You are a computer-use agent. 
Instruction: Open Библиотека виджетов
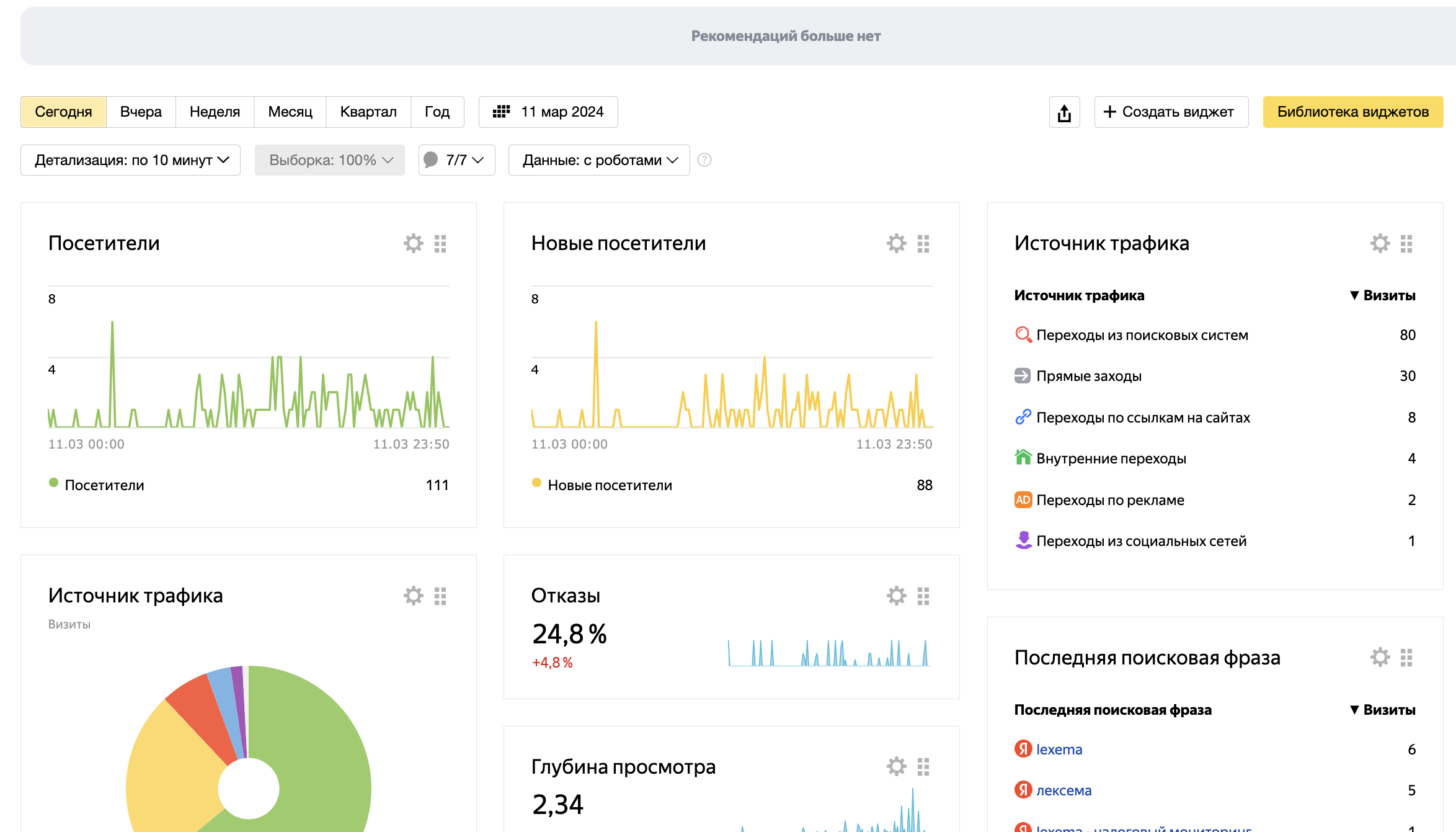pyautogui.click(x=1353, y=112)
